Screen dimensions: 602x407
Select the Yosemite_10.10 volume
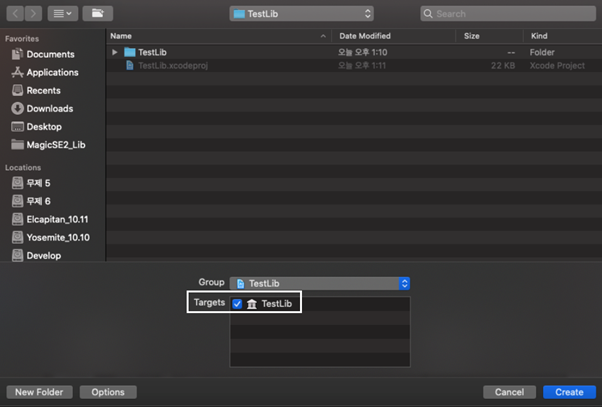tap(51, 237)
